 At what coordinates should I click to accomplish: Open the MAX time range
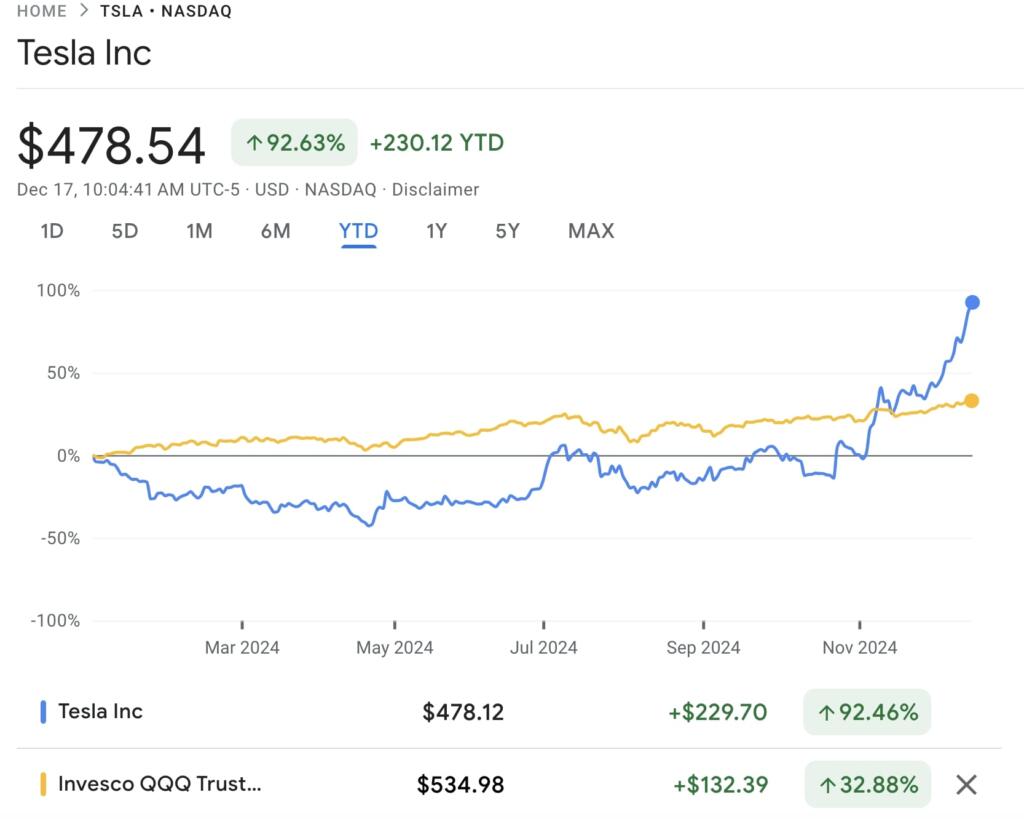point(590,231)
